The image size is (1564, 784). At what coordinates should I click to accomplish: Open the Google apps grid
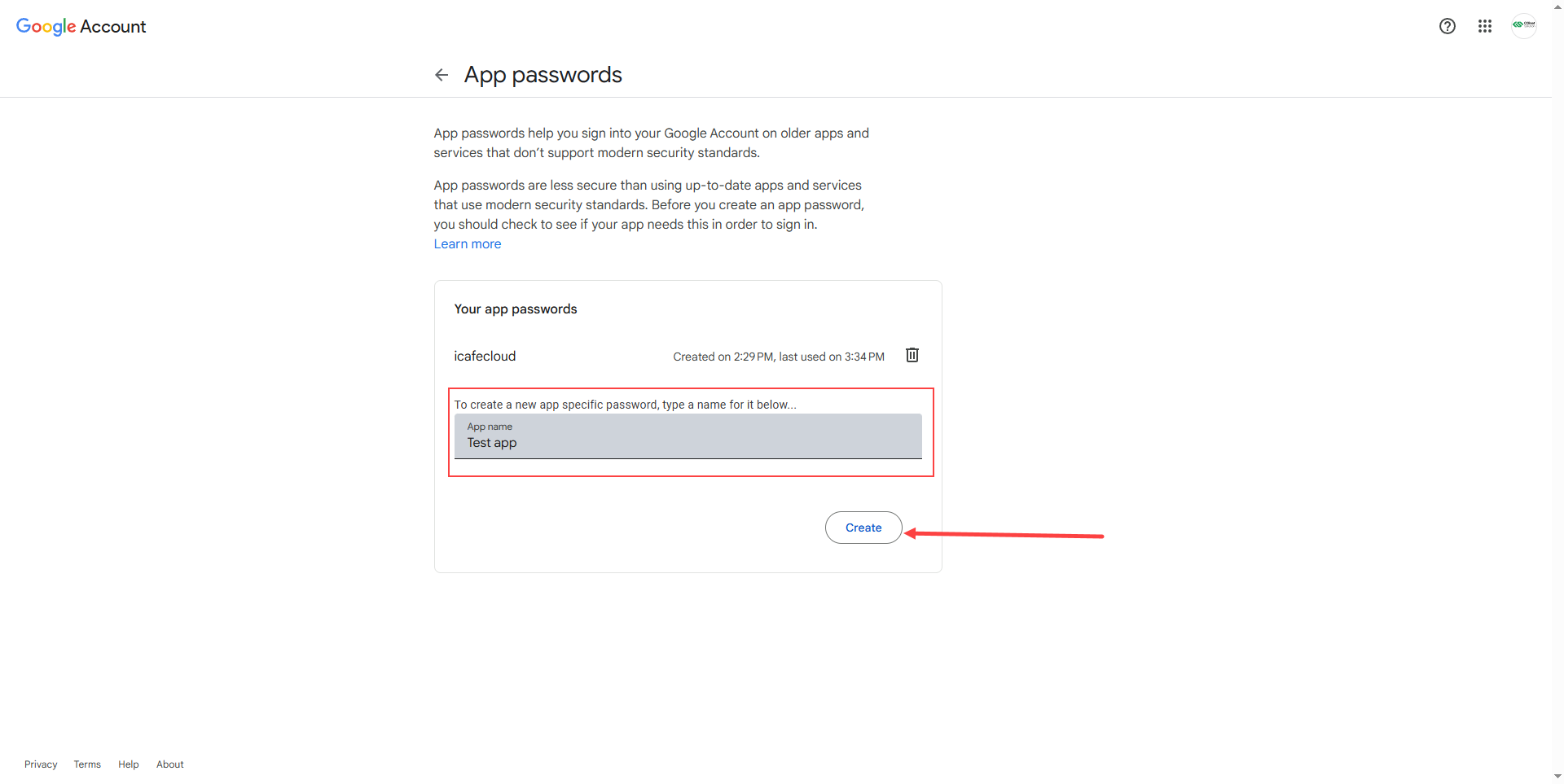[x=1484, y=26]
